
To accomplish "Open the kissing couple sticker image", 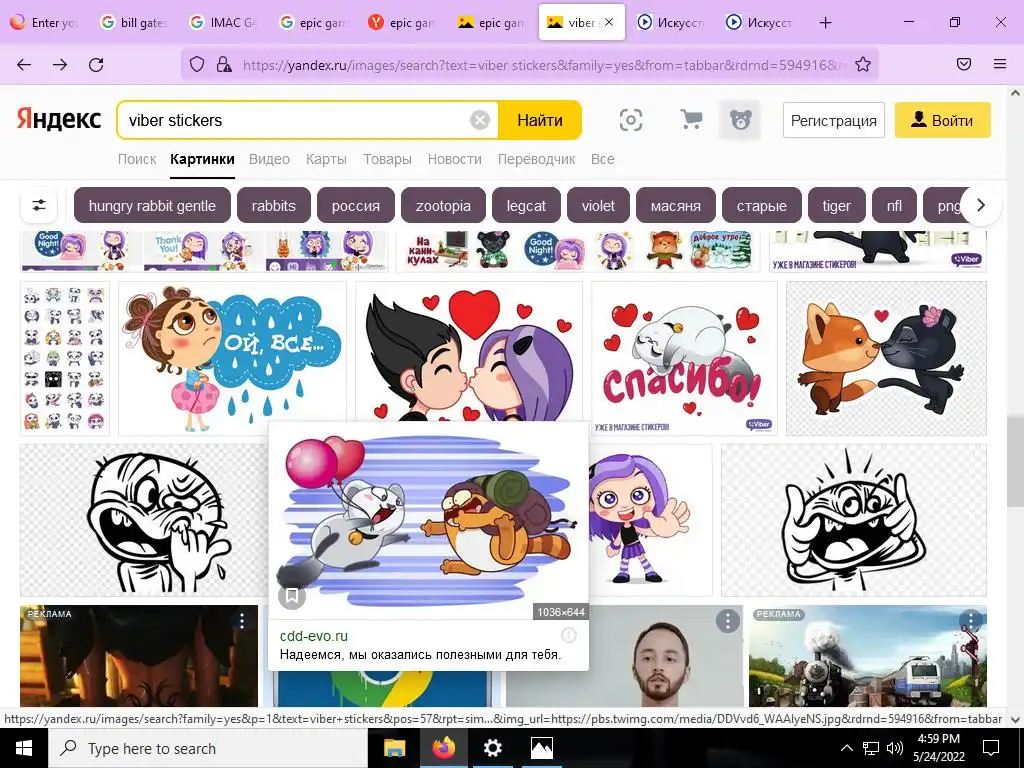I will [x=468, y=351].
